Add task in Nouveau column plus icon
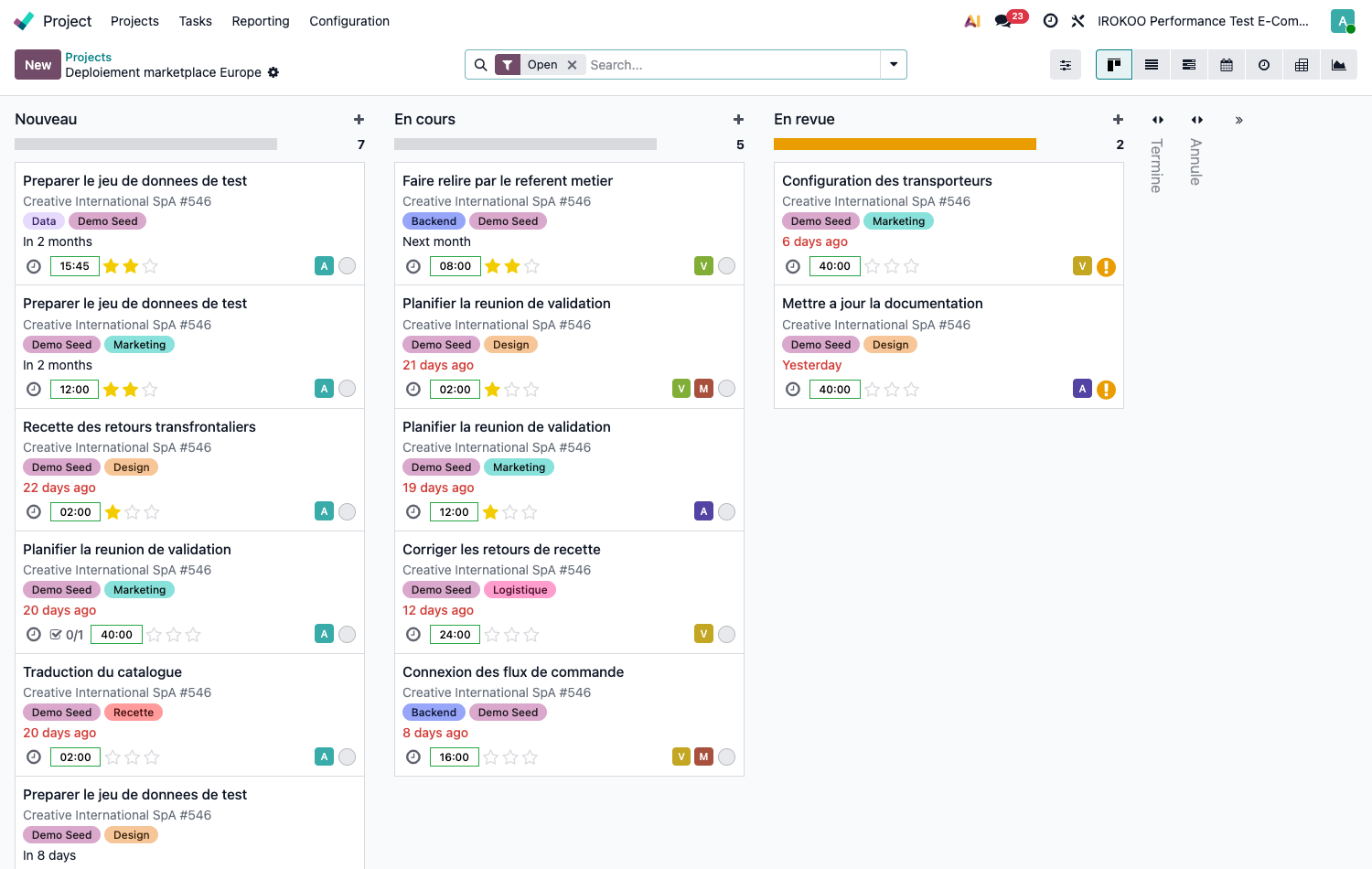 pyautogui.click(x=359, y=120)
